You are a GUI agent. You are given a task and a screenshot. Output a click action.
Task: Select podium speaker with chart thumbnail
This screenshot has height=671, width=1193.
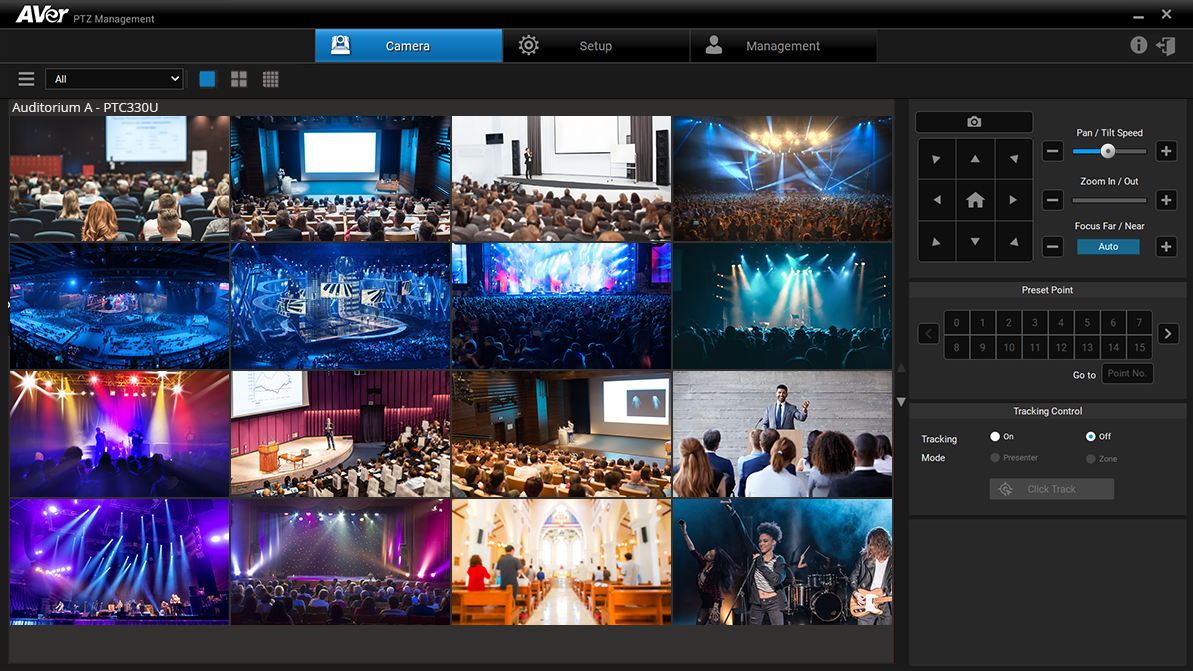340,434
